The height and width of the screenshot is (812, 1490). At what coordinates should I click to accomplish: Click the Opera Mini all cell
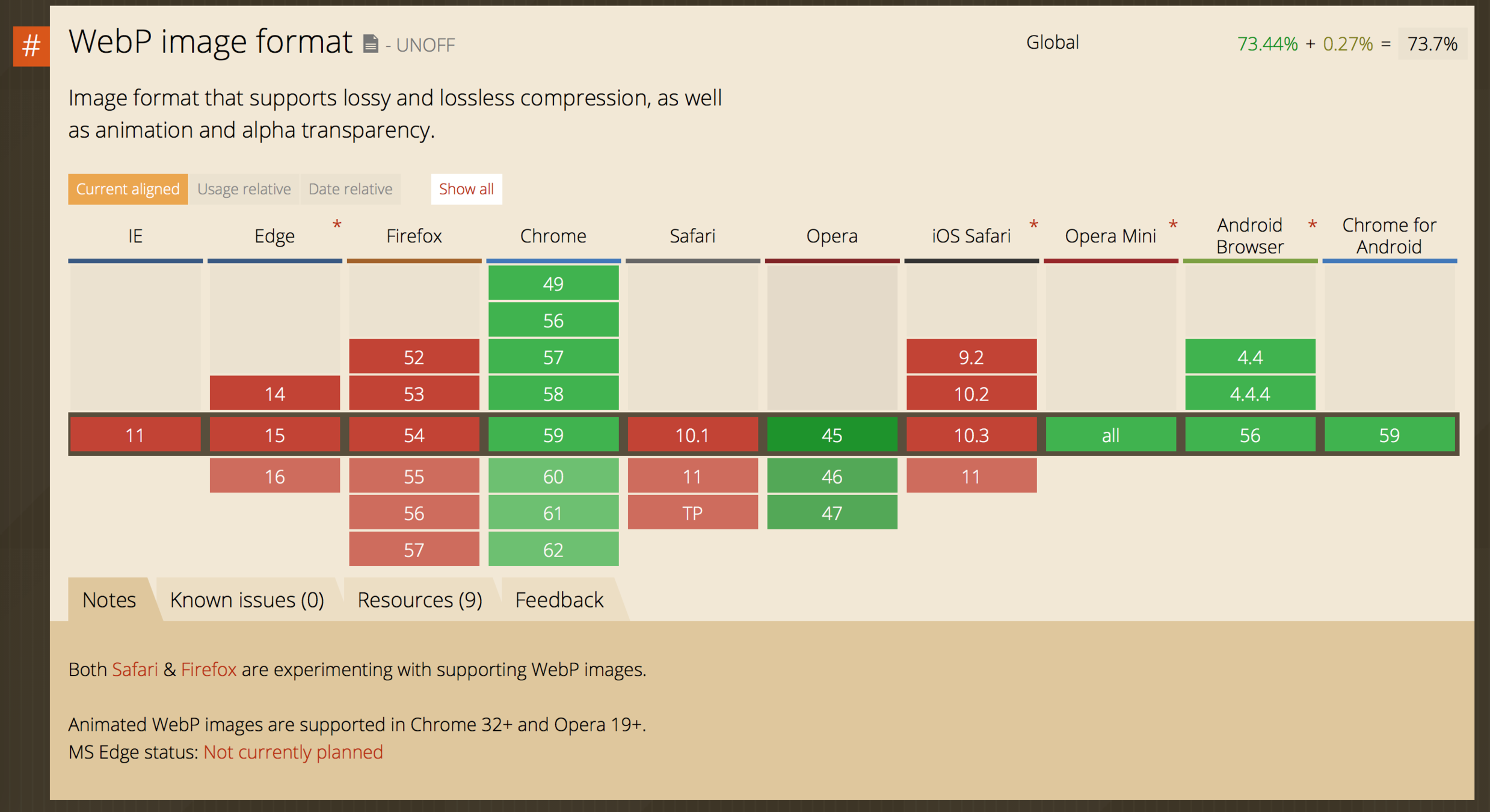pos(1110,435)
